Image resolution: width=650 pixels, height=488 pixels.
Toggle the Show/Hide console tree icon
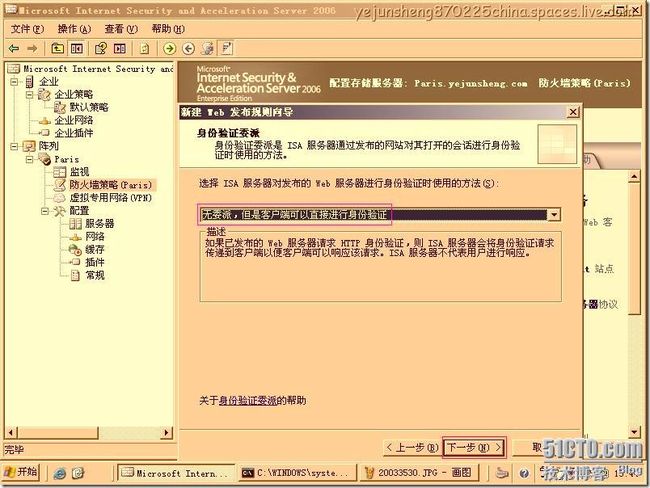click(x=77, y=49)
